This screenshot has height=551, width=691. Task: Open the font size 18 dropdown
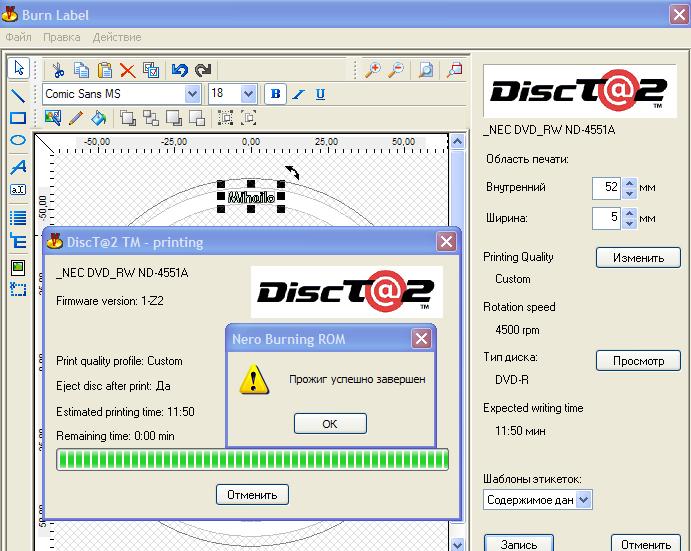tap(248, 94)
